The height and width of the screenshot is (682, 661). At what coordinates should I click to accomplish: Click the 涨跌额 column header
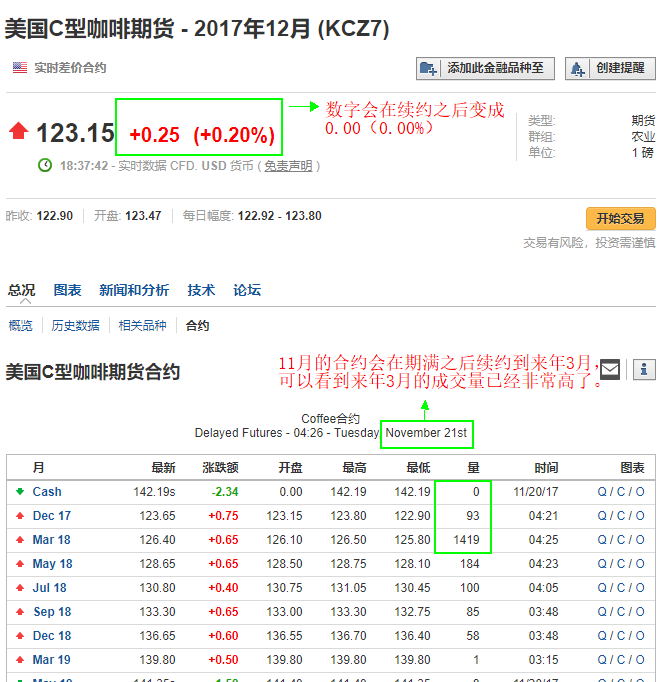coord(220,468)
